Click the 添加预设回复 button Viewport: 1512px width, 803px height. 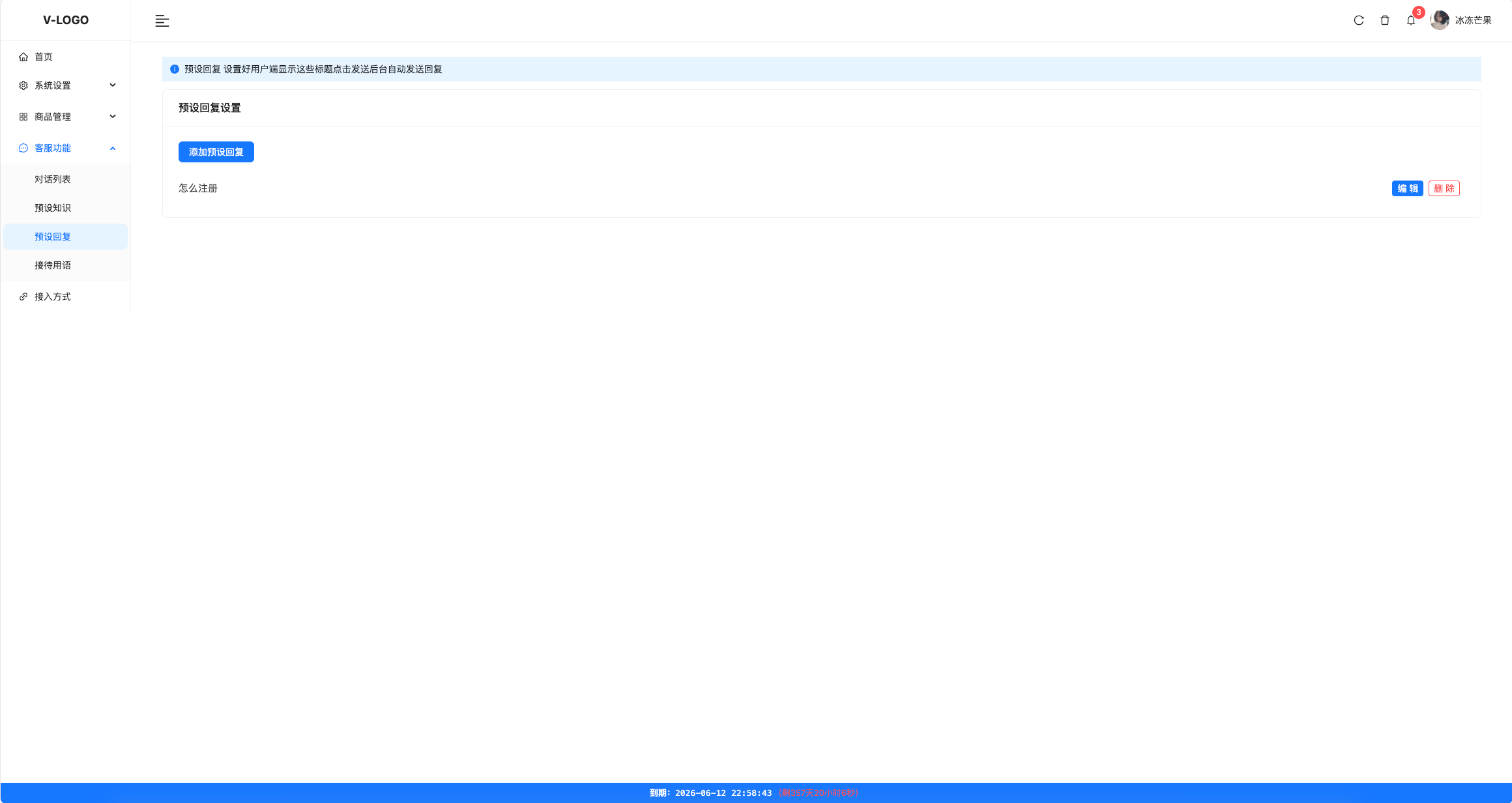pyautogui.click(x=216, y=152)
